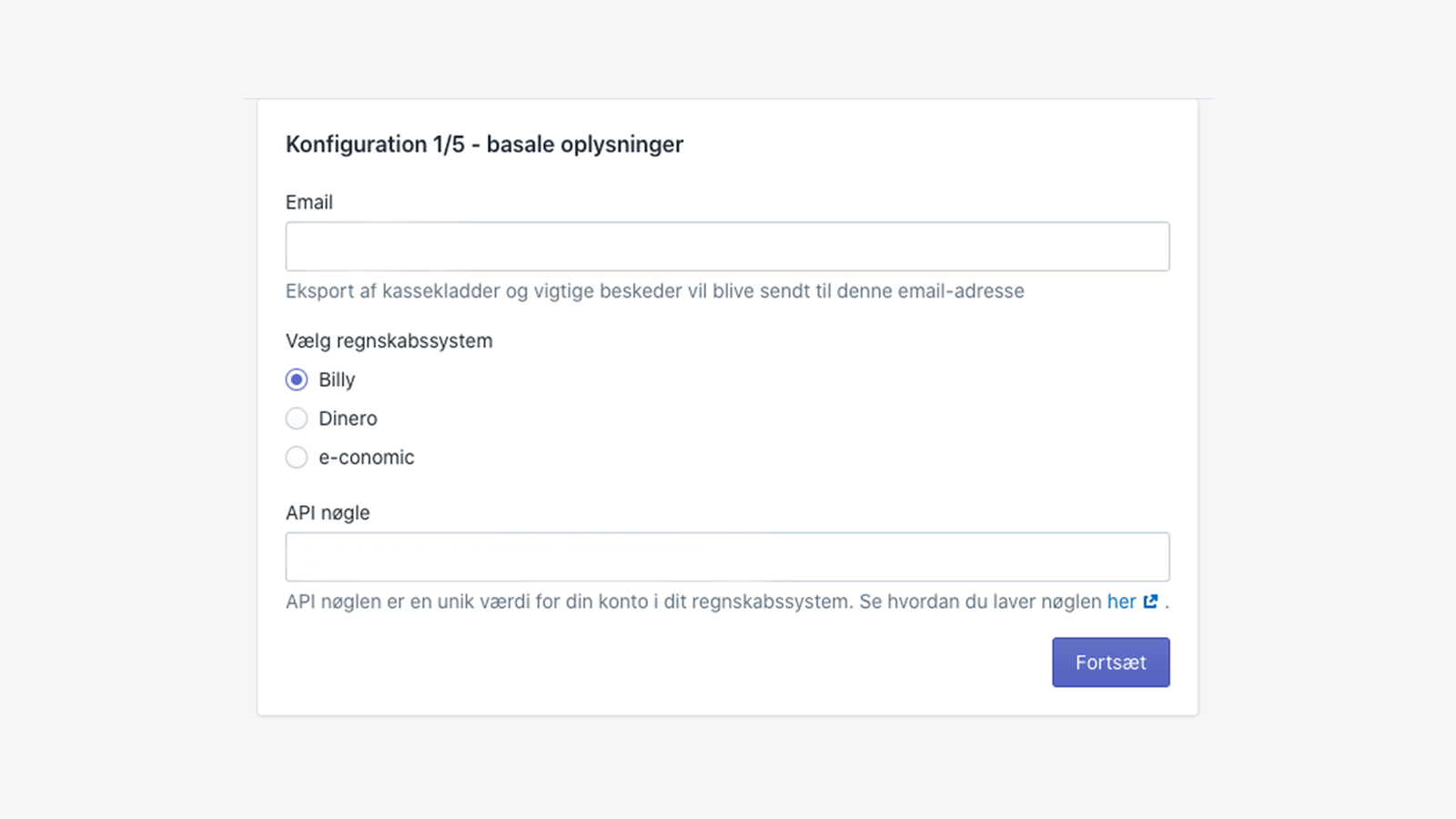The image size is (1456, 819).
Task: Click the external link icon next to 'her'
Action: point(1150,602)
